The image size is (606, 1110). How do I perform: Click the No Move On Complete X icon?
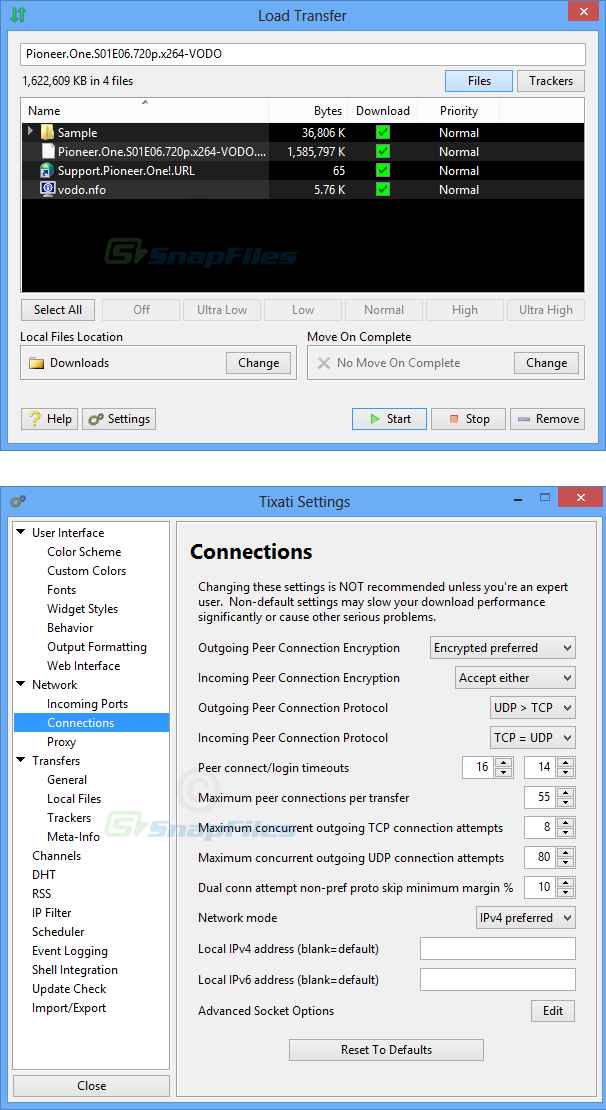324,363
